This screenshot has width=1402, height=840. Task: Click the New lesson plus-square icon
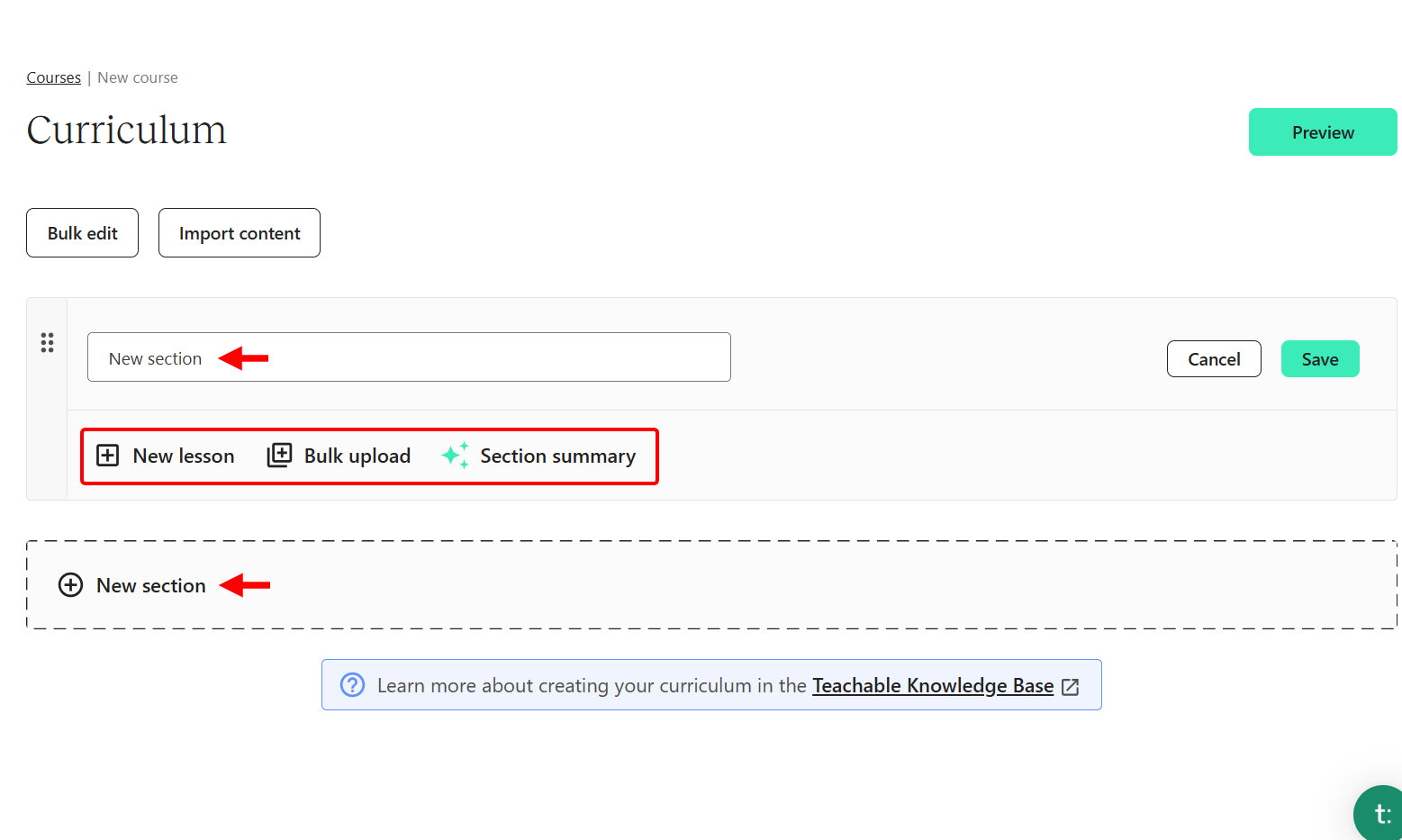107,456
